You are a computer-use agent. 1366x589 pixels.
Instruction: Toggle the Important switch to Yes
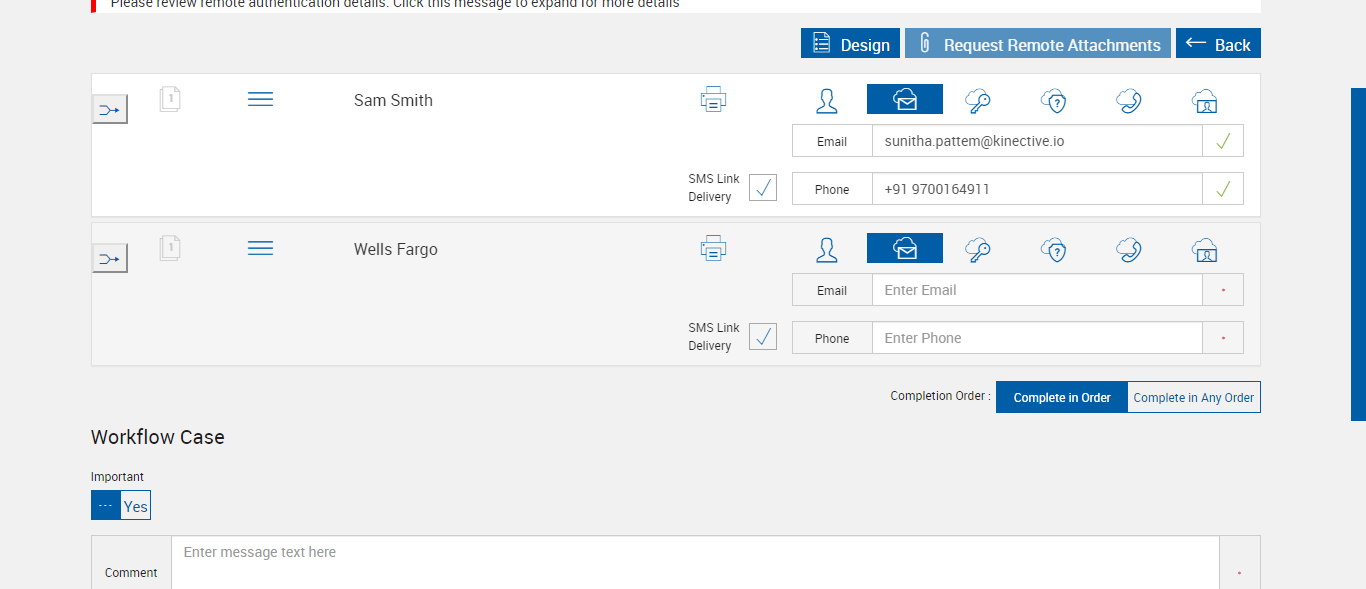pyautogui.click(x=135, y=506)
